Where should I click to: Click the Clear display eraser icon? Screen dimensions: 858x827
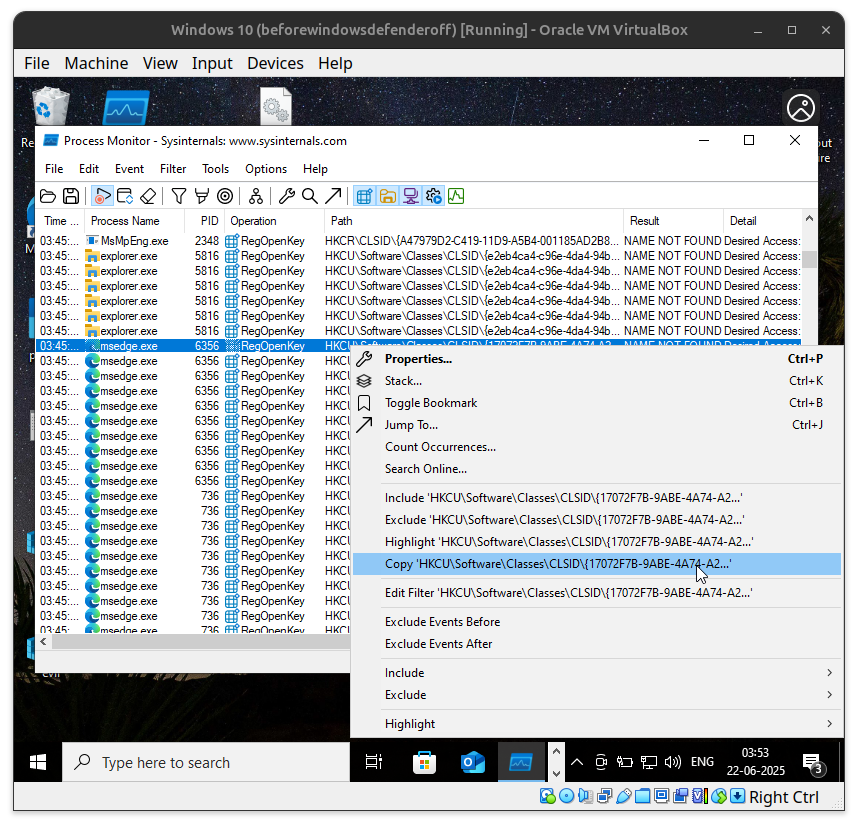pos(148,196)
